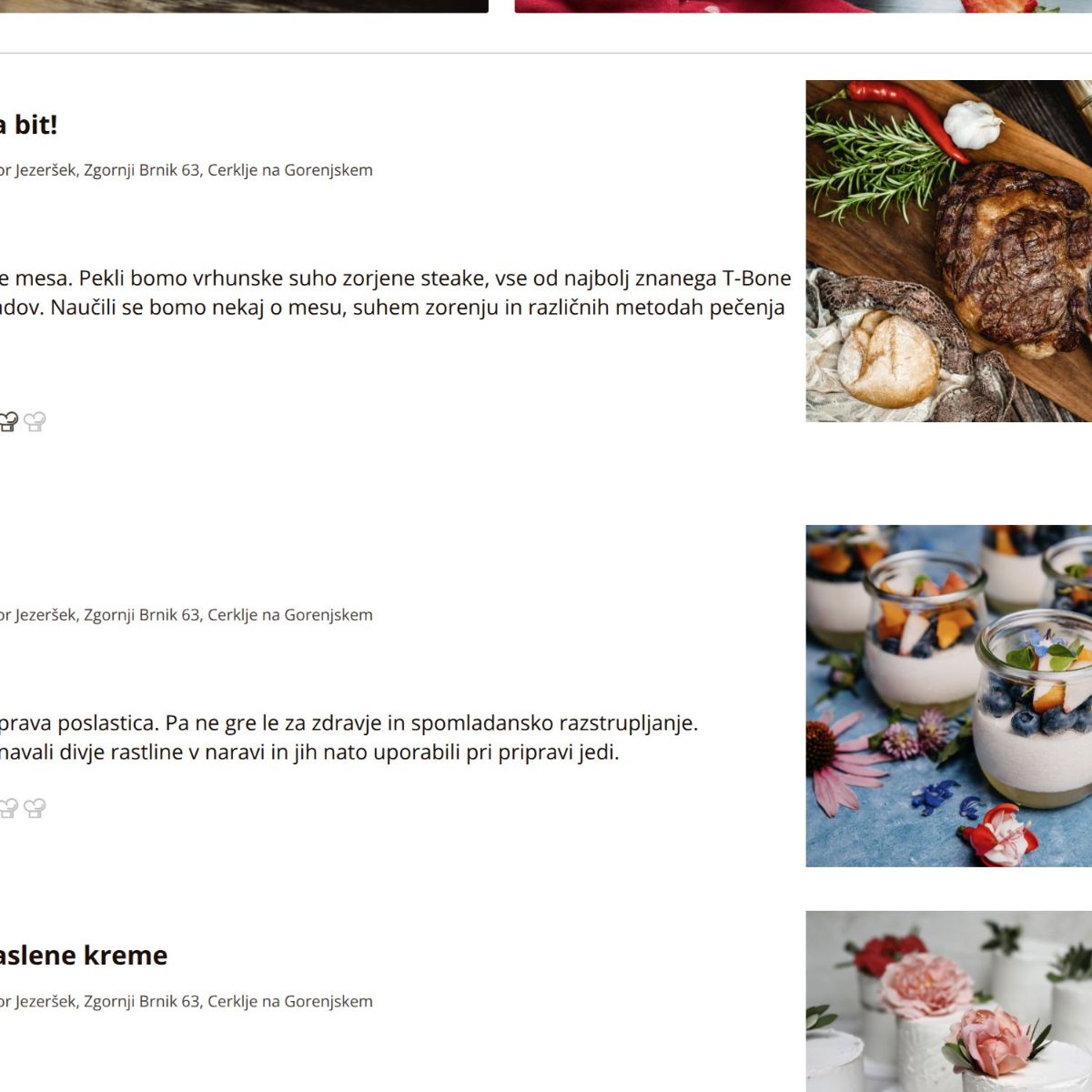Click the dark chef hat rating icon

[7, 421]
